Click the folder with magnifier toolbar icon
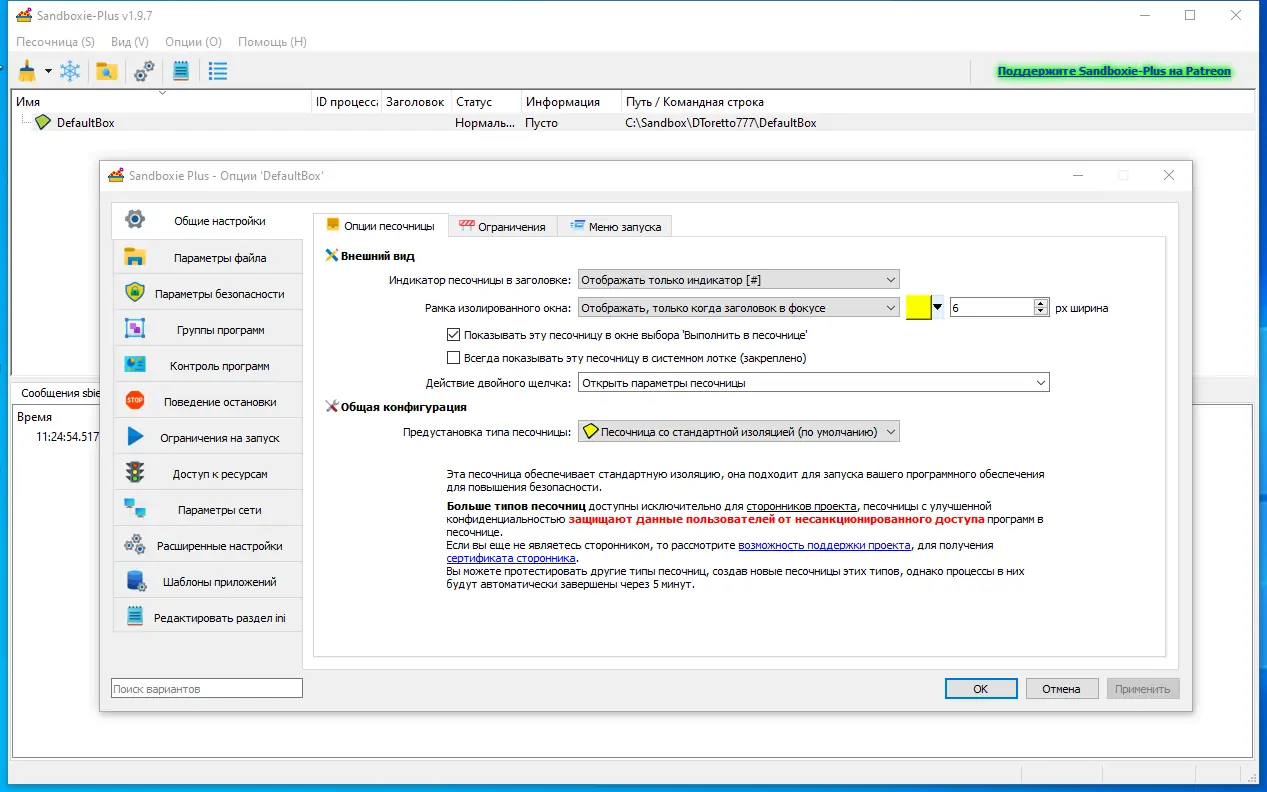Image resolution: width=1267 pixels, height=792 pixels. pyautogui.click(x=106, y=71)
